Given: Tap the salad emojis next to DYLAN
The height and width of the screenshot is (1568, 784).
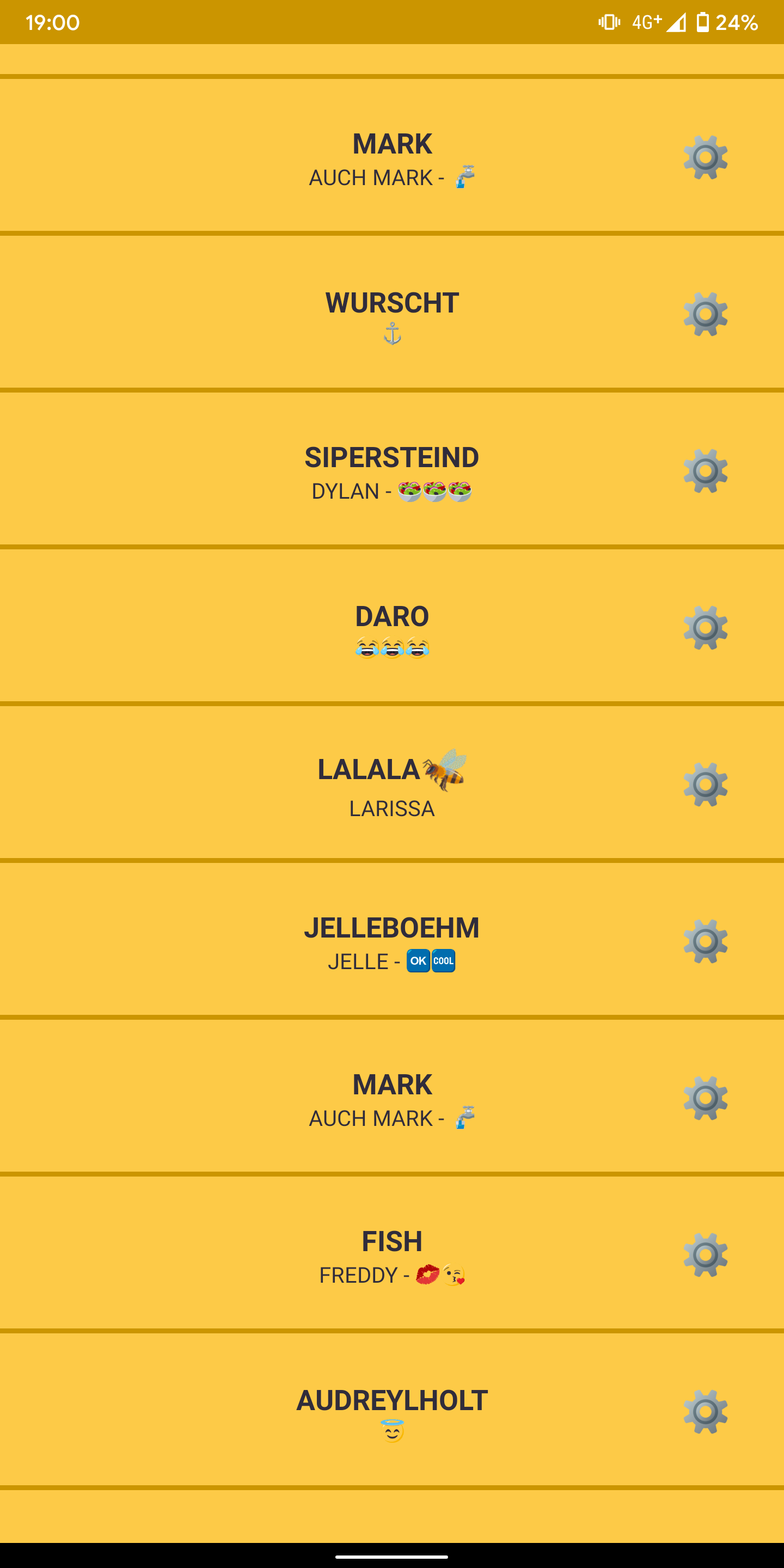Looking at the screenshot, I should pos(434,491).
